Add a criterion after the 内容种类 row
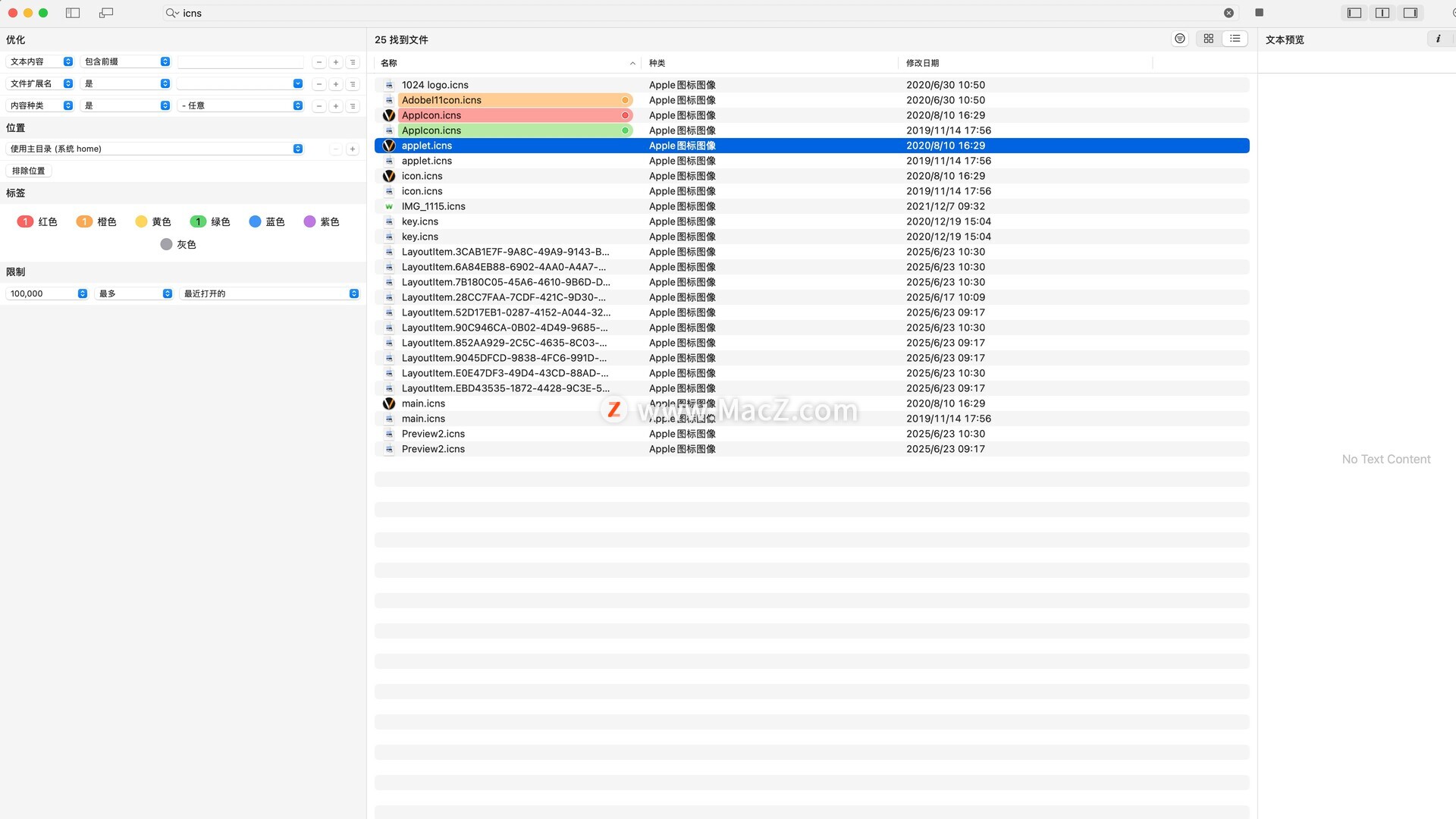The width and height of the screenshot is (1456, 819). pos(336,106)
